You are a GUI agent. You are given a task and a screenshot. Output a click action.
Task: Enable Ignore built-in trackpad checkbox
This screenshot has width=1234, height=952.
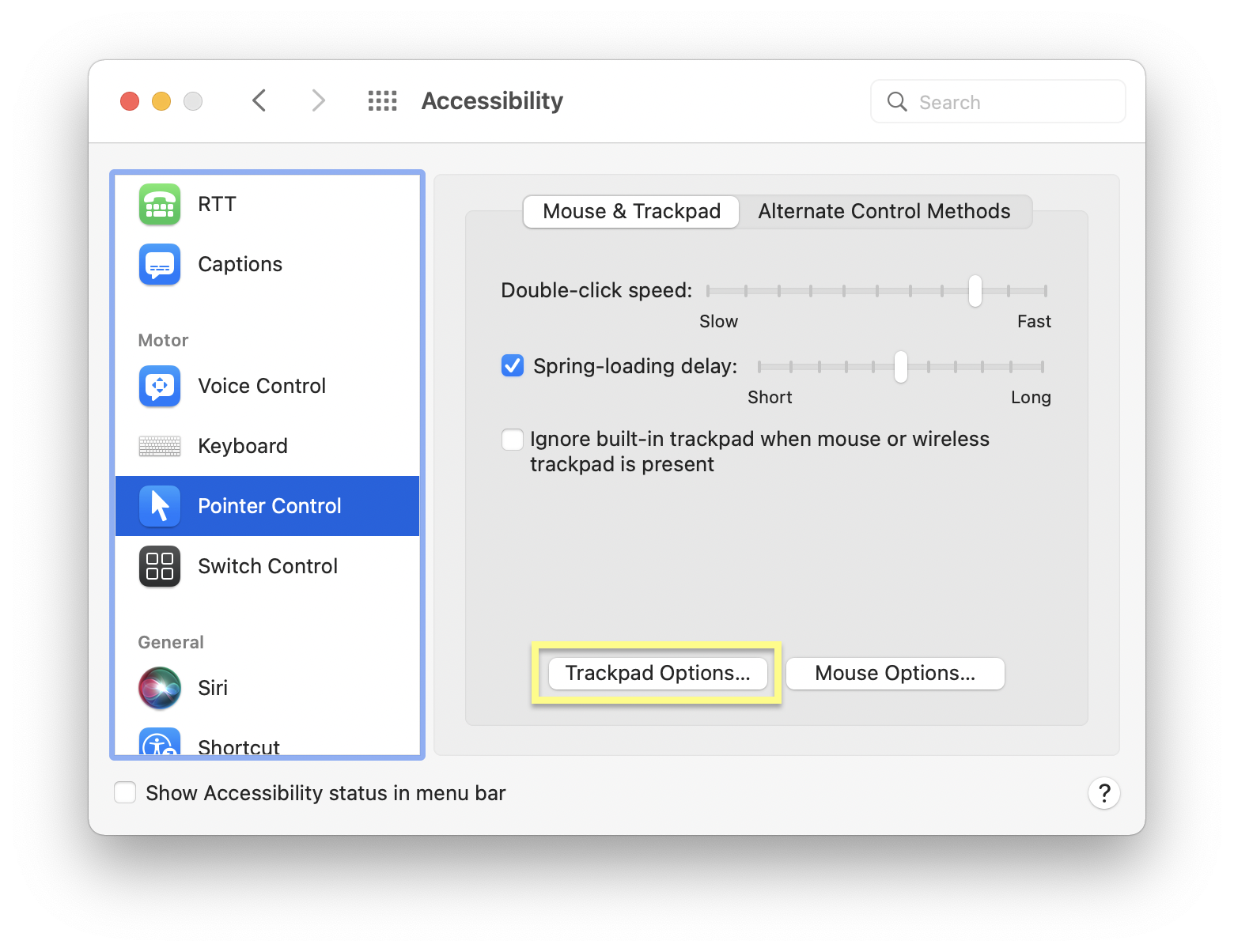(x=513, y=439)
